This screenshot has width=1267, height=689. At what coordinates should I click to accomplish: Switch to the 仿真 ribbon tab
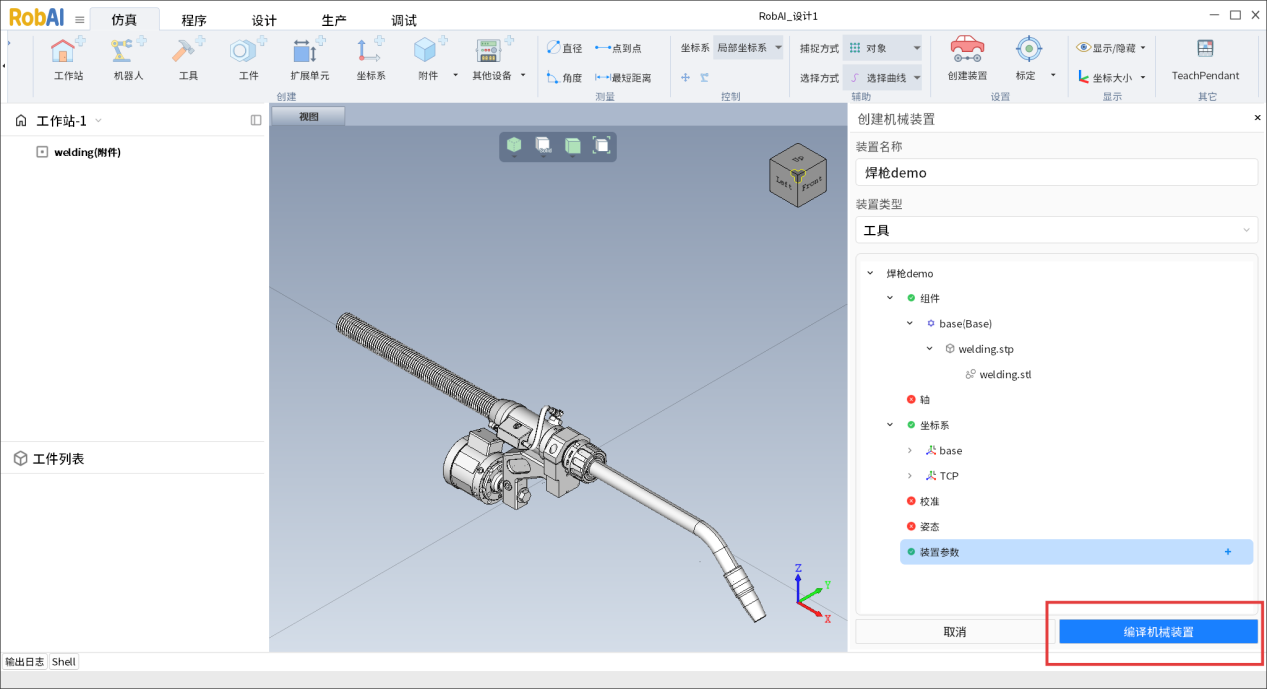124,19
